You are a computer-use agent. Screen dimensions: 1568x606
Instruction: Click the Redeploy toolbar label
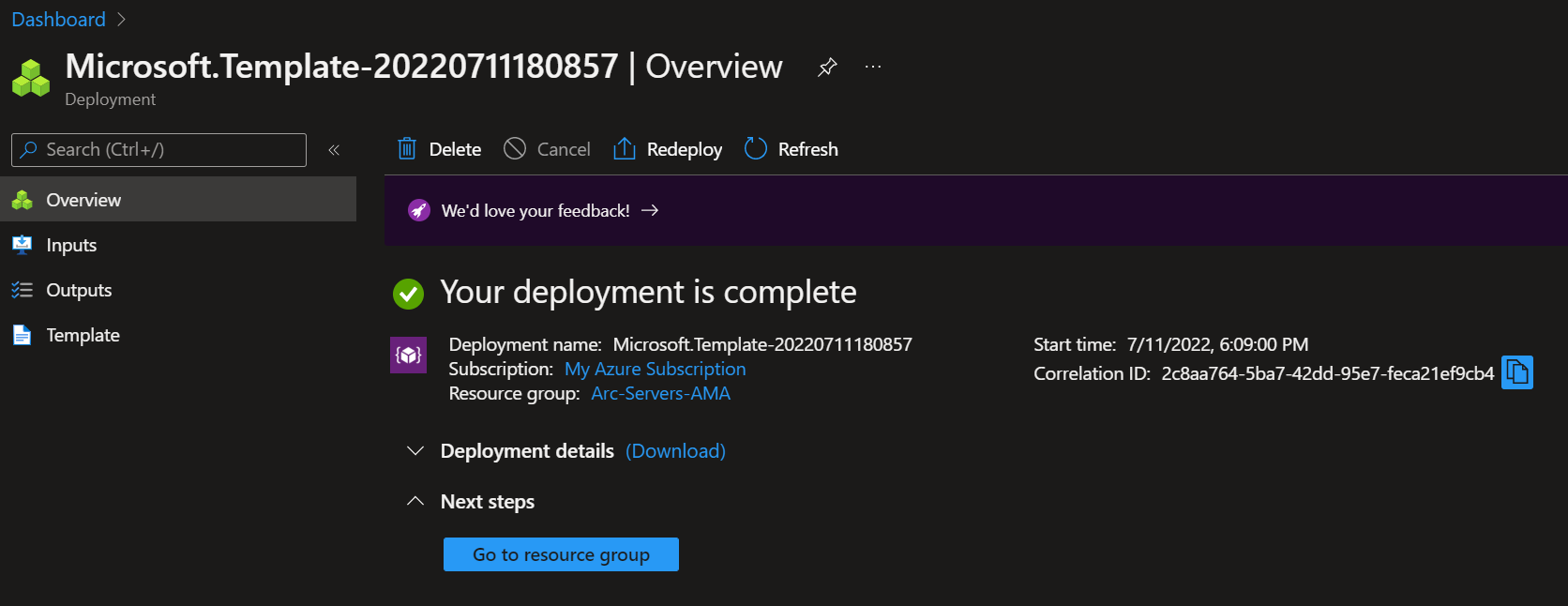tap(685, 149)
